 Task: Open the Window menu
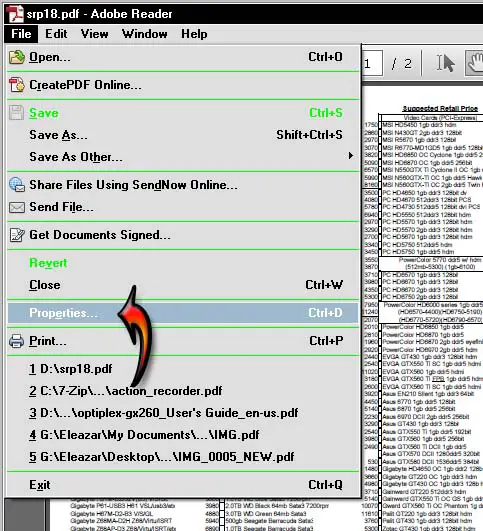point(145,34)
